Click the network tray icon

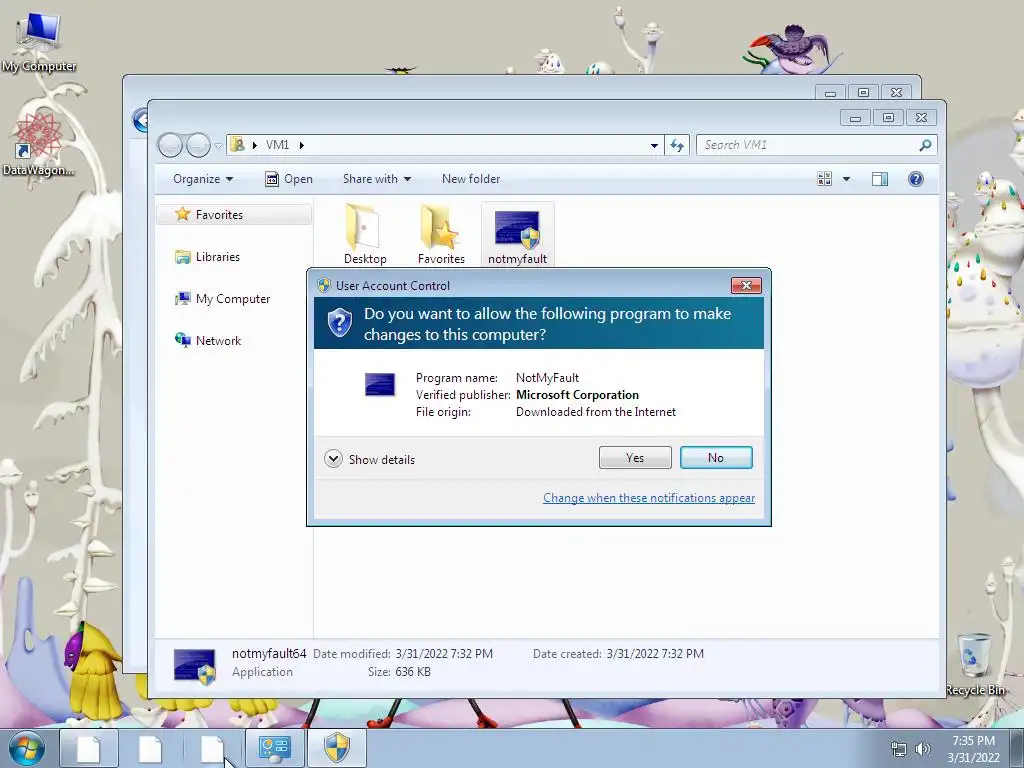[x=899, y=749]
